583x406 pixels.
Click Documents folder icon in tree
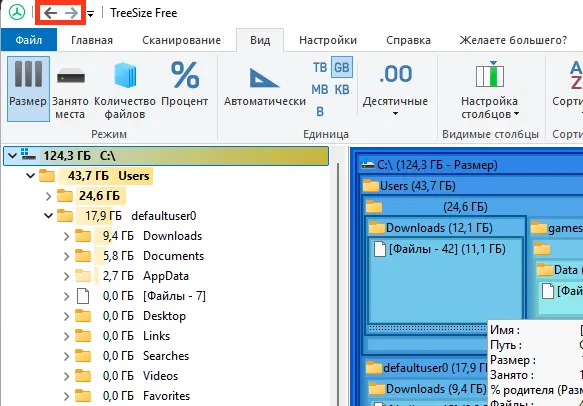tap(83, 256)
